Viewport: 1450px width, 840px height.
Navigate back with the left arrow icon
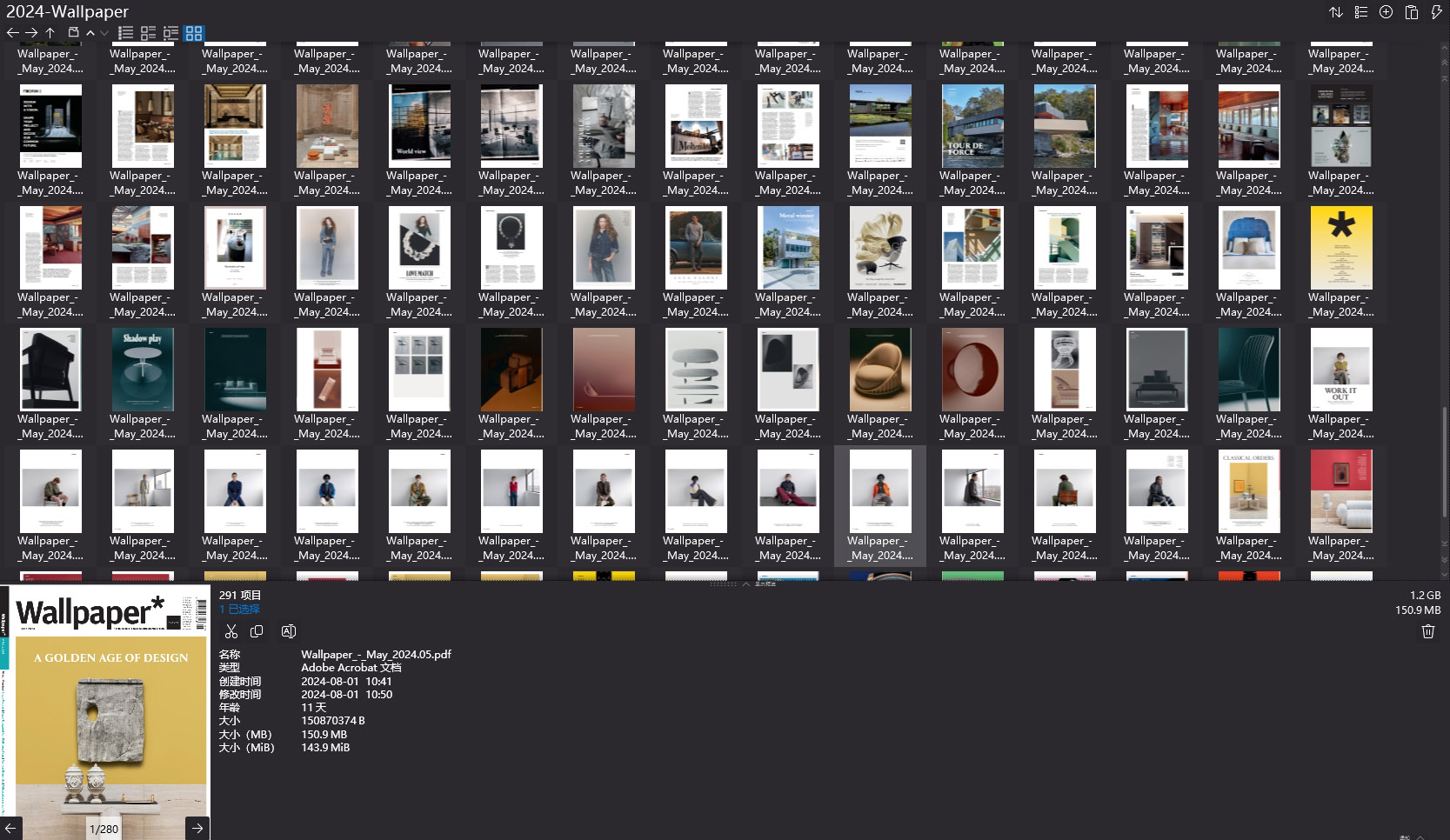coord(12,32)
